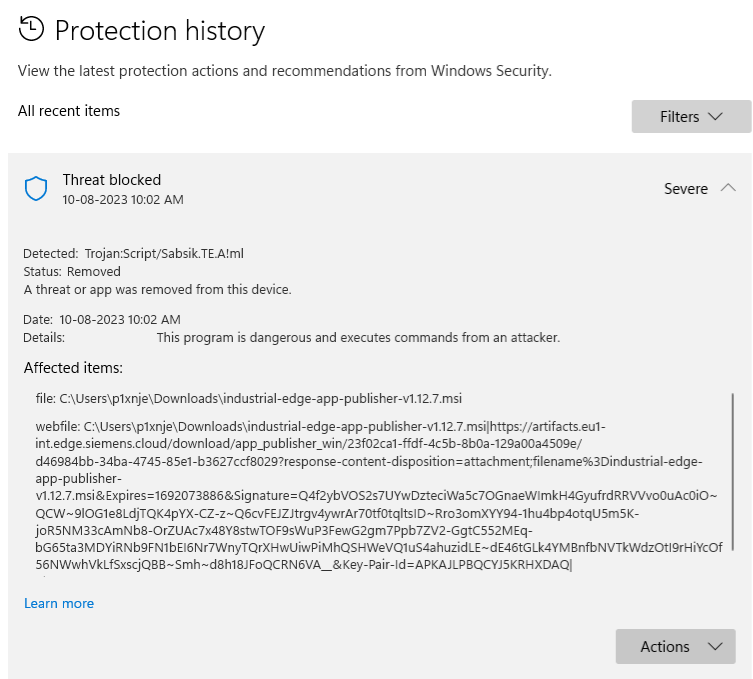Collapse the threat details chevron beside Severe

click(x=728, y=188)
